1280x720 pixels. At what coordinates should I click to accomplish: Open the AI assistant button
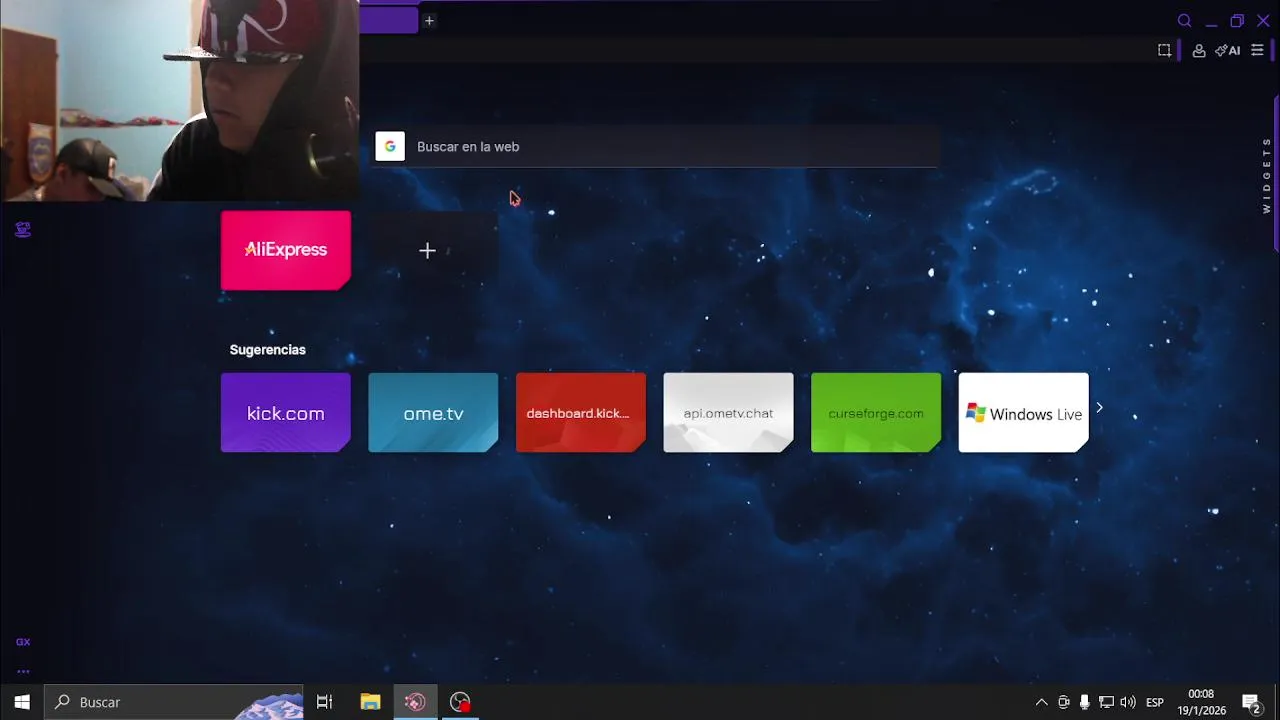1228,50
